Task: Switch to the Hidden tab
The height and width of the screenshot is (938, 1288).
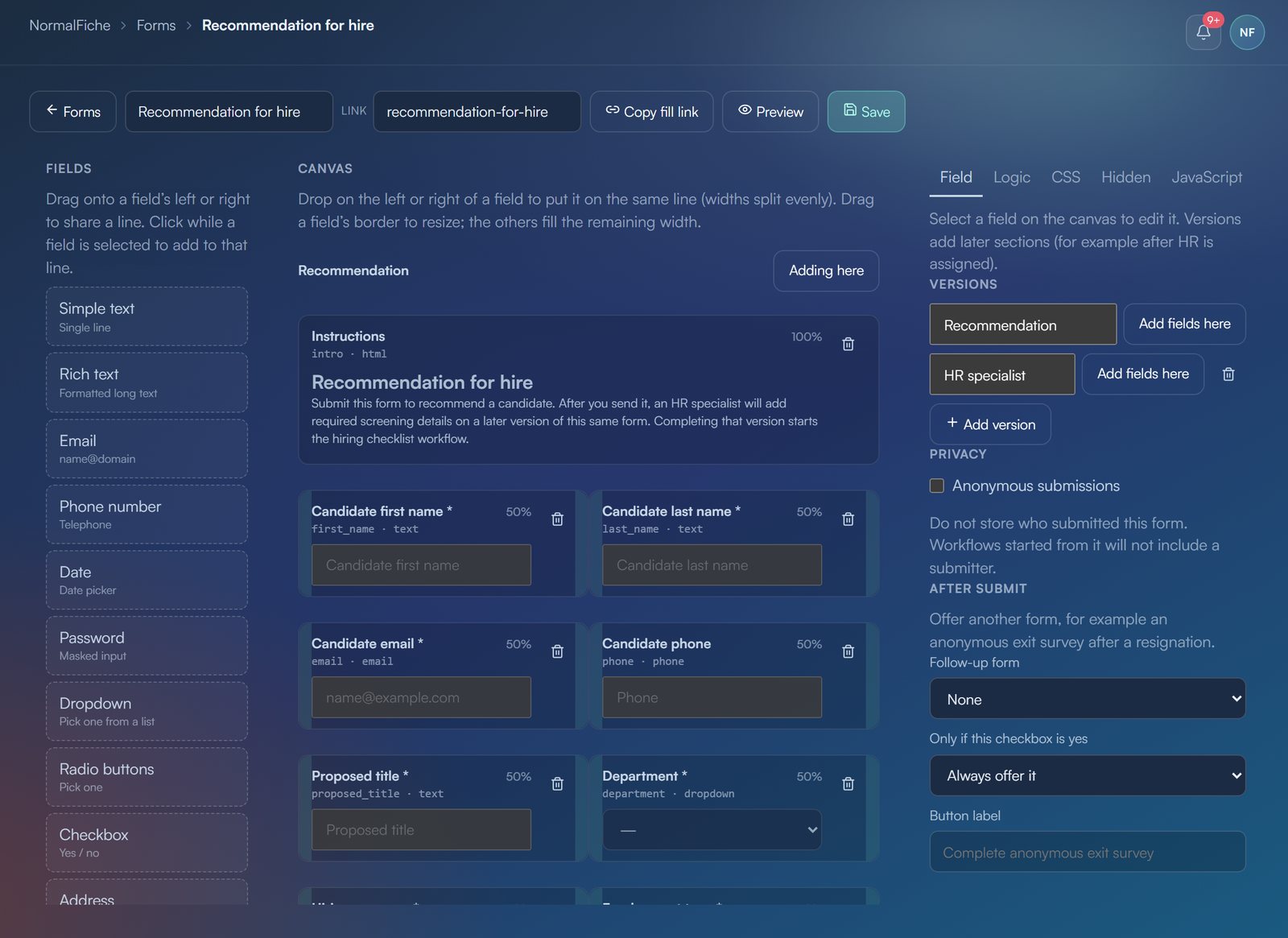Action: [1126, 177]
